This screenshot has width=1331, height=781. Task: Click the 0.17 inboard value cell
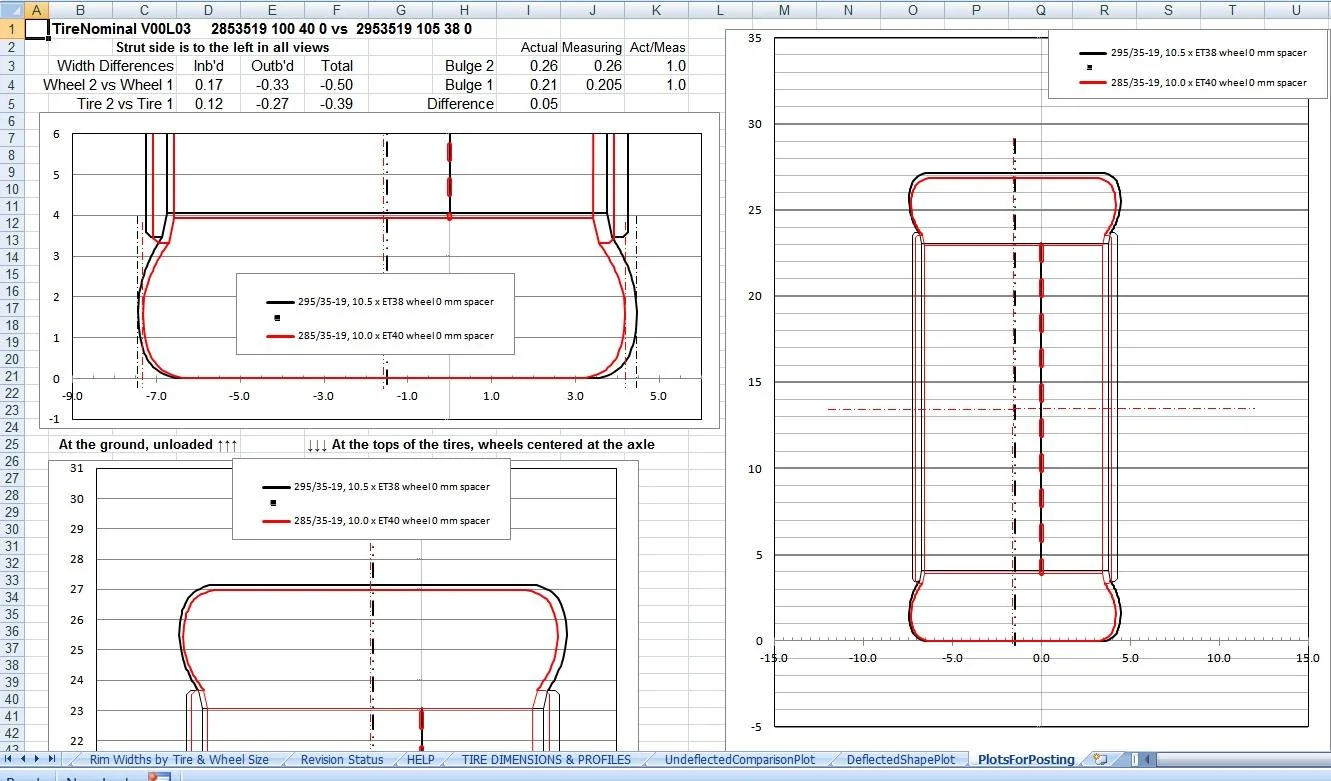pyautogui.click(x=208, y=85)
